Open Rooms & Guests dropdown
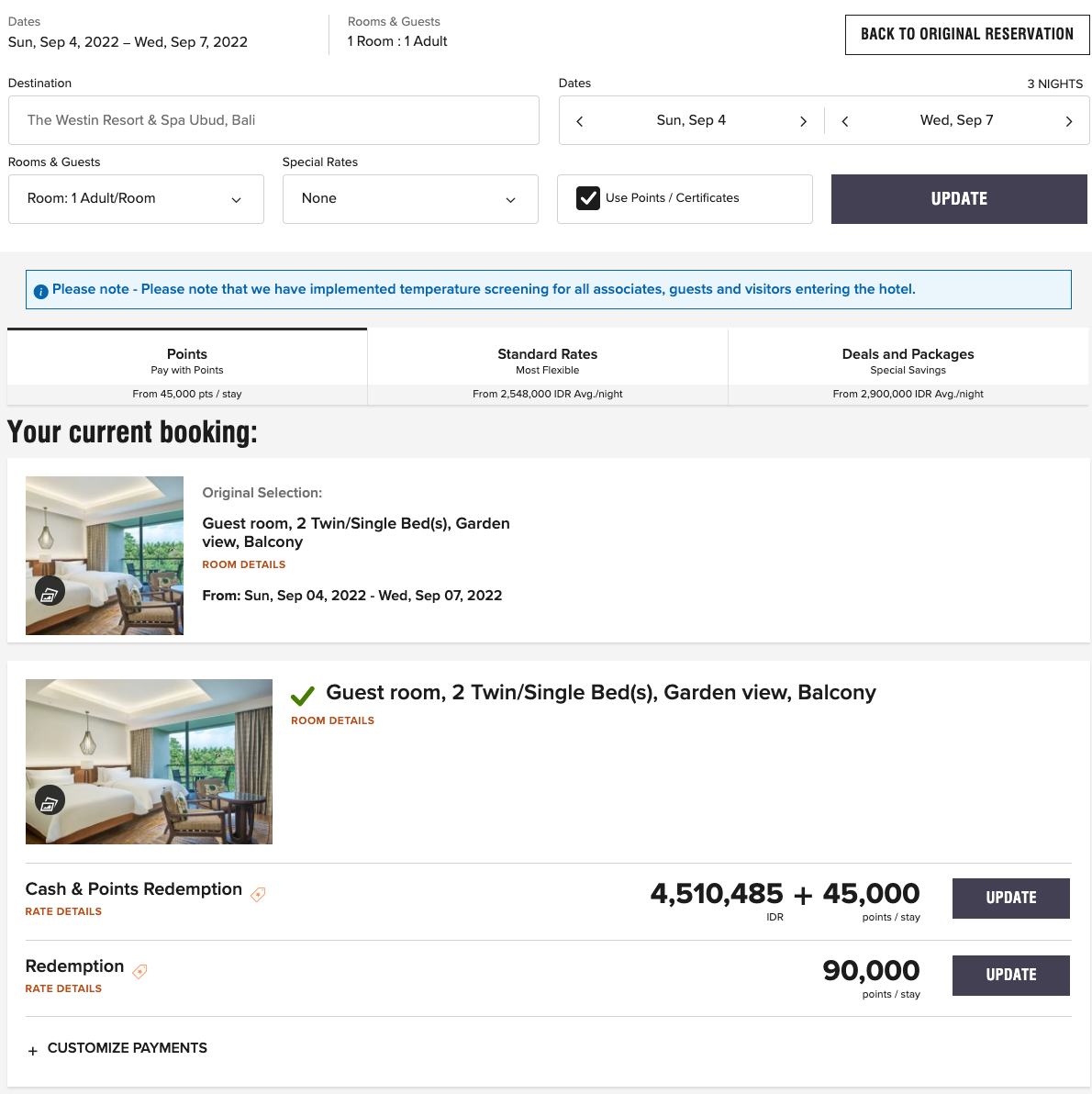Screen dimensions: 1092x1094 (136, 199)
